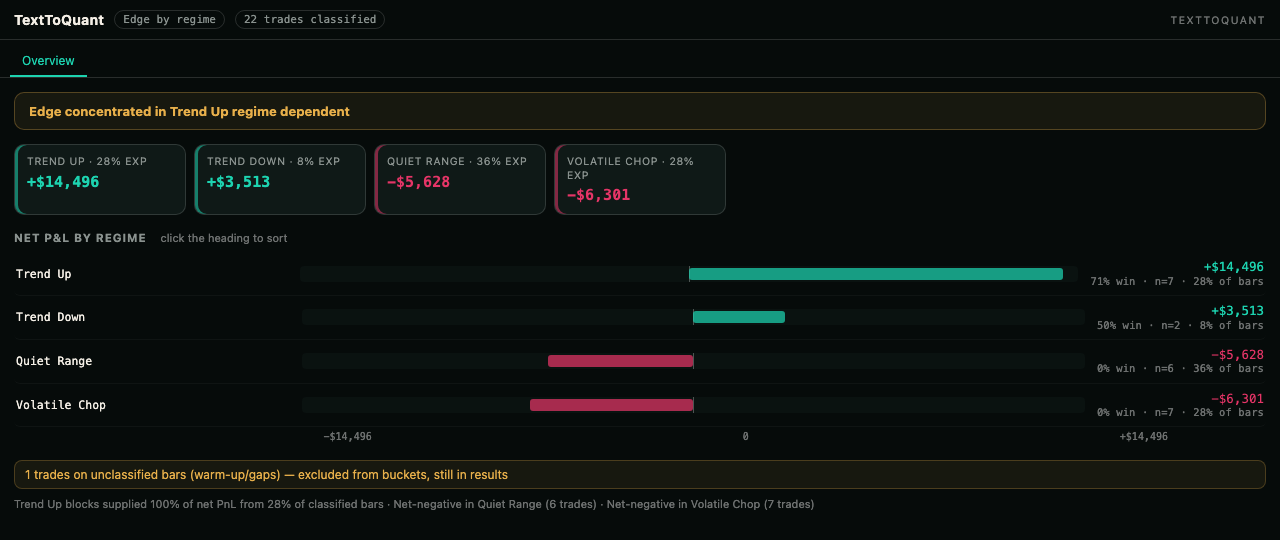Click the TEXTTOQUANT brand label at top right
The height and width of the screenshot is (540, 1280).
coord(1217,20)
